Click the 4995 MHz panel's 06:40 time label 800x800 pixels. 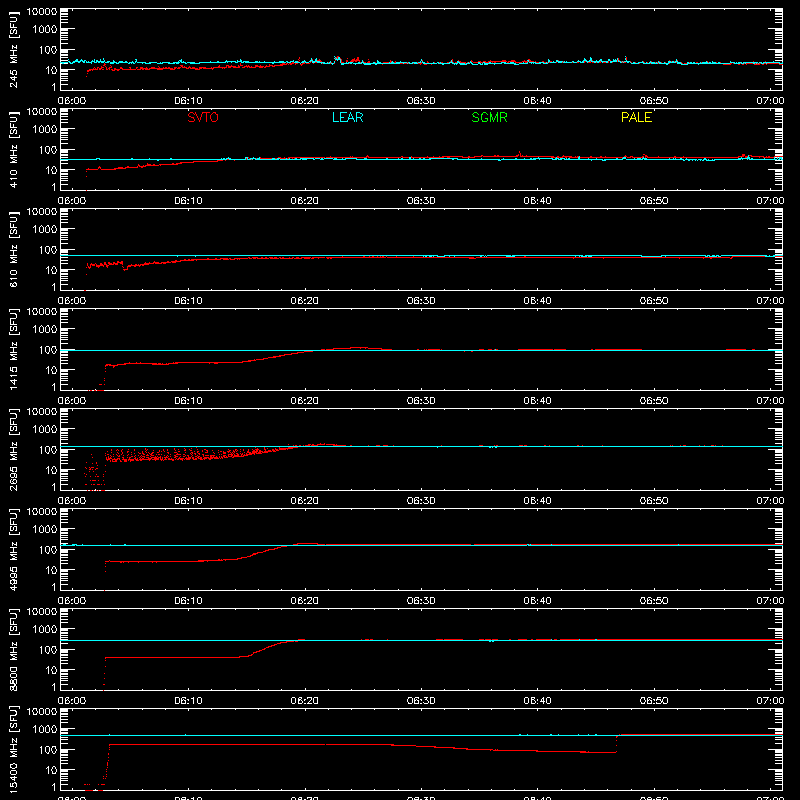tap(537, 601)
